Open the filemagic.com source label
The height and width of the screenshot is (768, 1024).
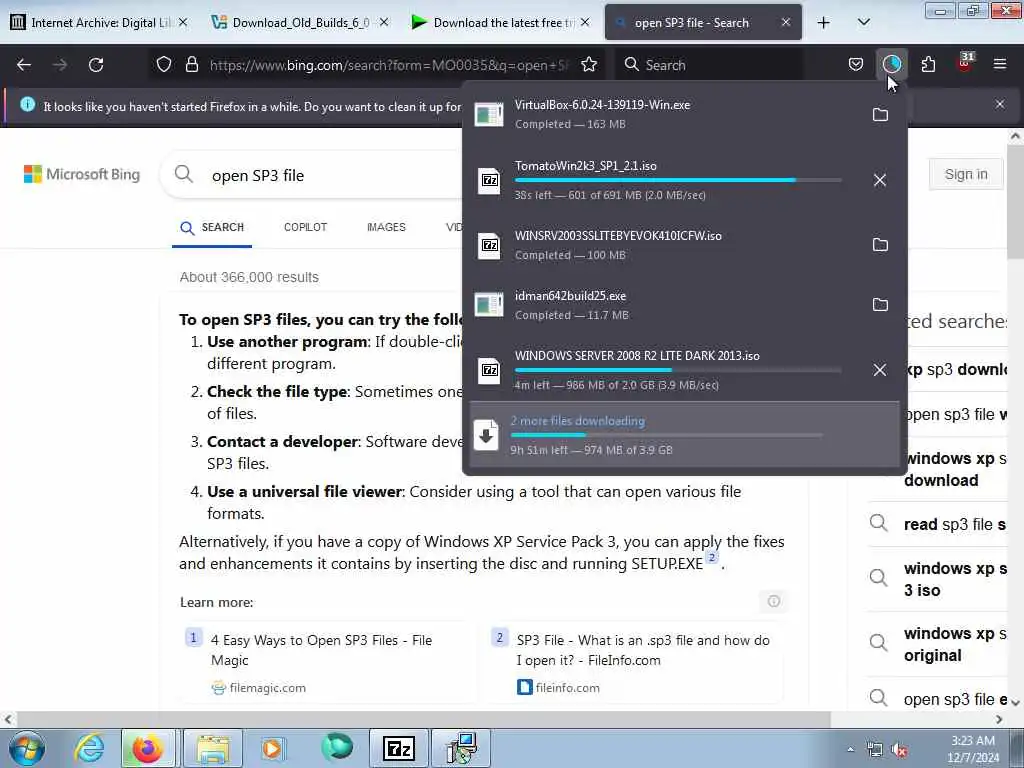click(x=268, y=688)
